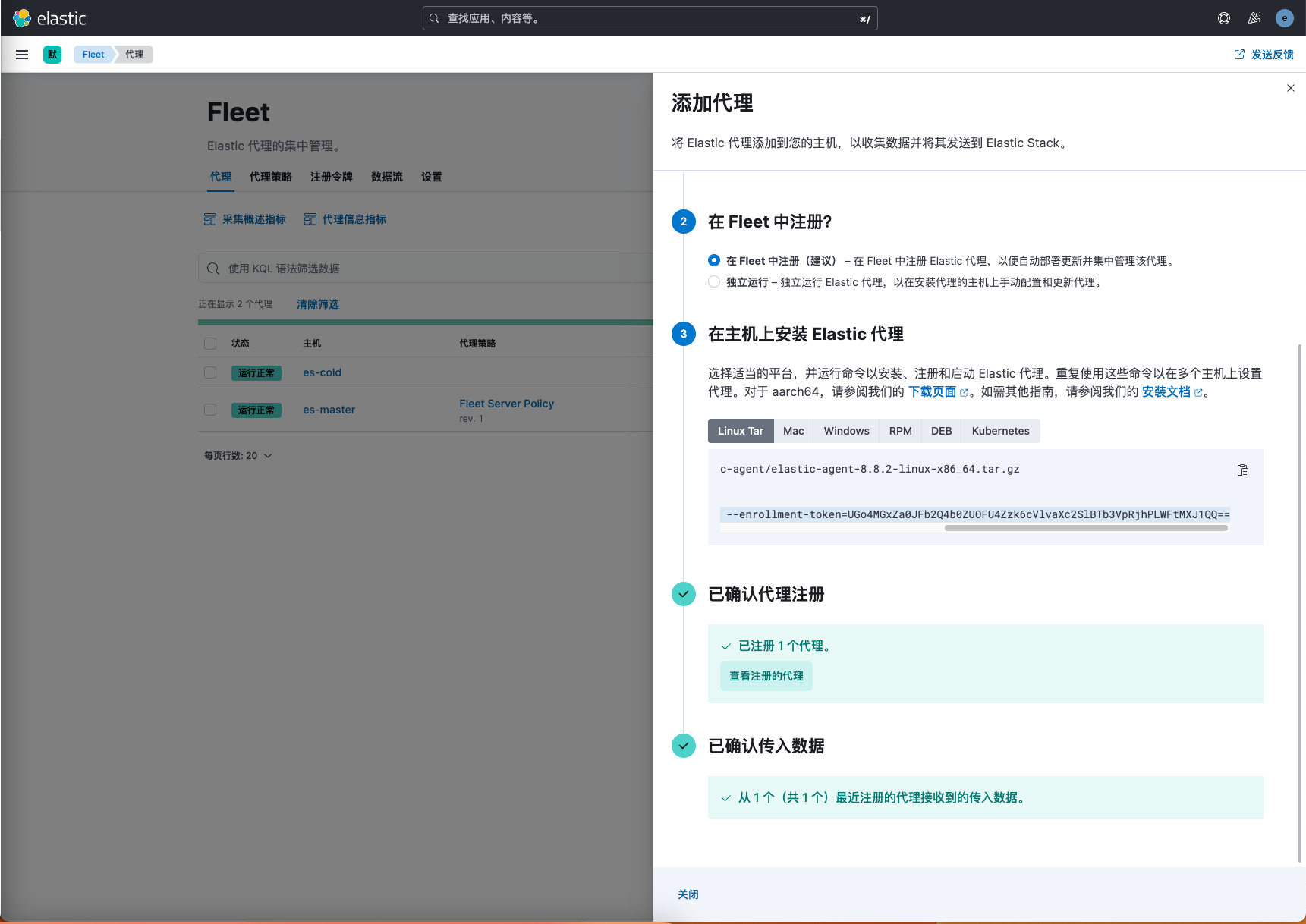This screenshot has width=1306, height=924.
Task: Open the 代理 tab in Fleet
Action: pyautogui.click(x=221, y=177)
